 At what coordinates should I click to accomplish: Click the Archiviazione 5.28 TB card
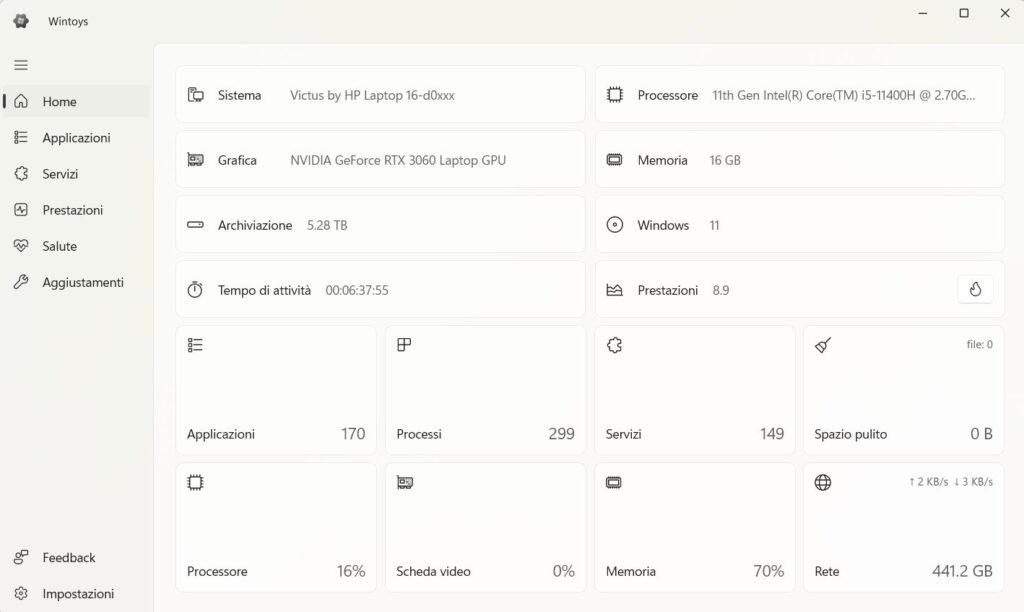380,225
